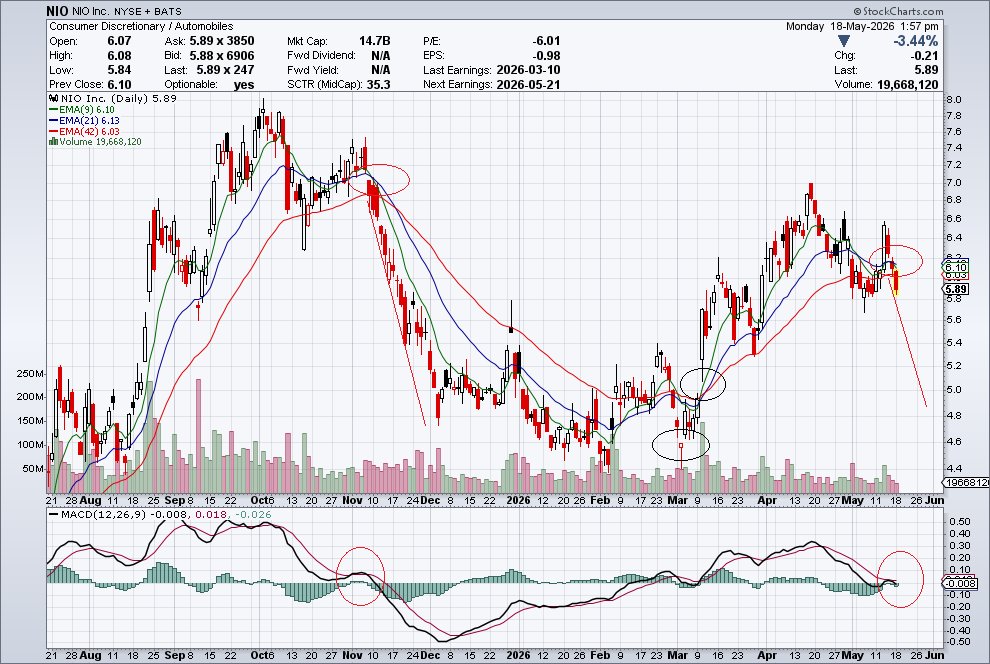Click 'Sep' on the price chart date axis
The width and height of the screenshot is (990, 664).
(175, 500)
